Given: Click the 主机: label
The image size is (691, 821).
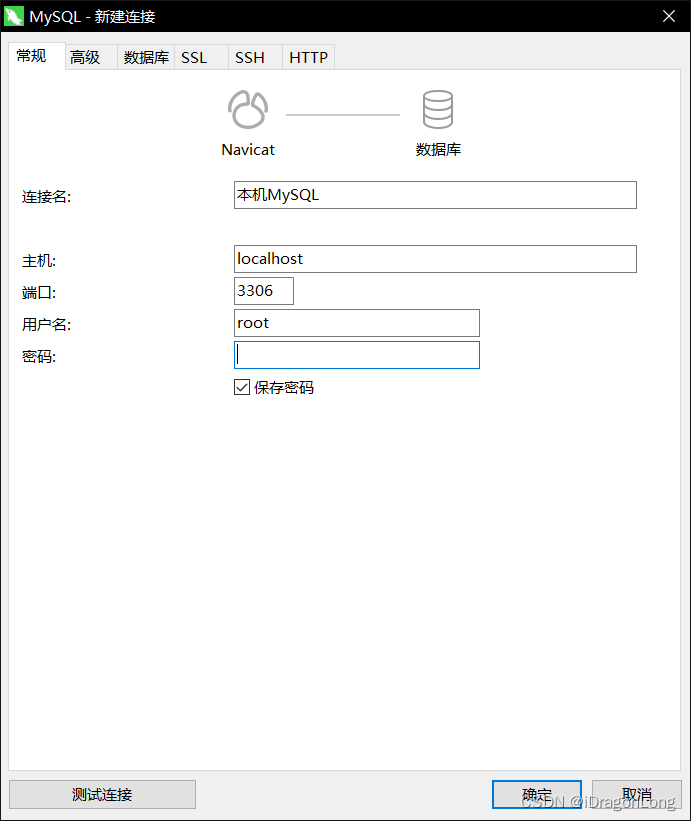Looking at the screenshot, I should 39,261.
